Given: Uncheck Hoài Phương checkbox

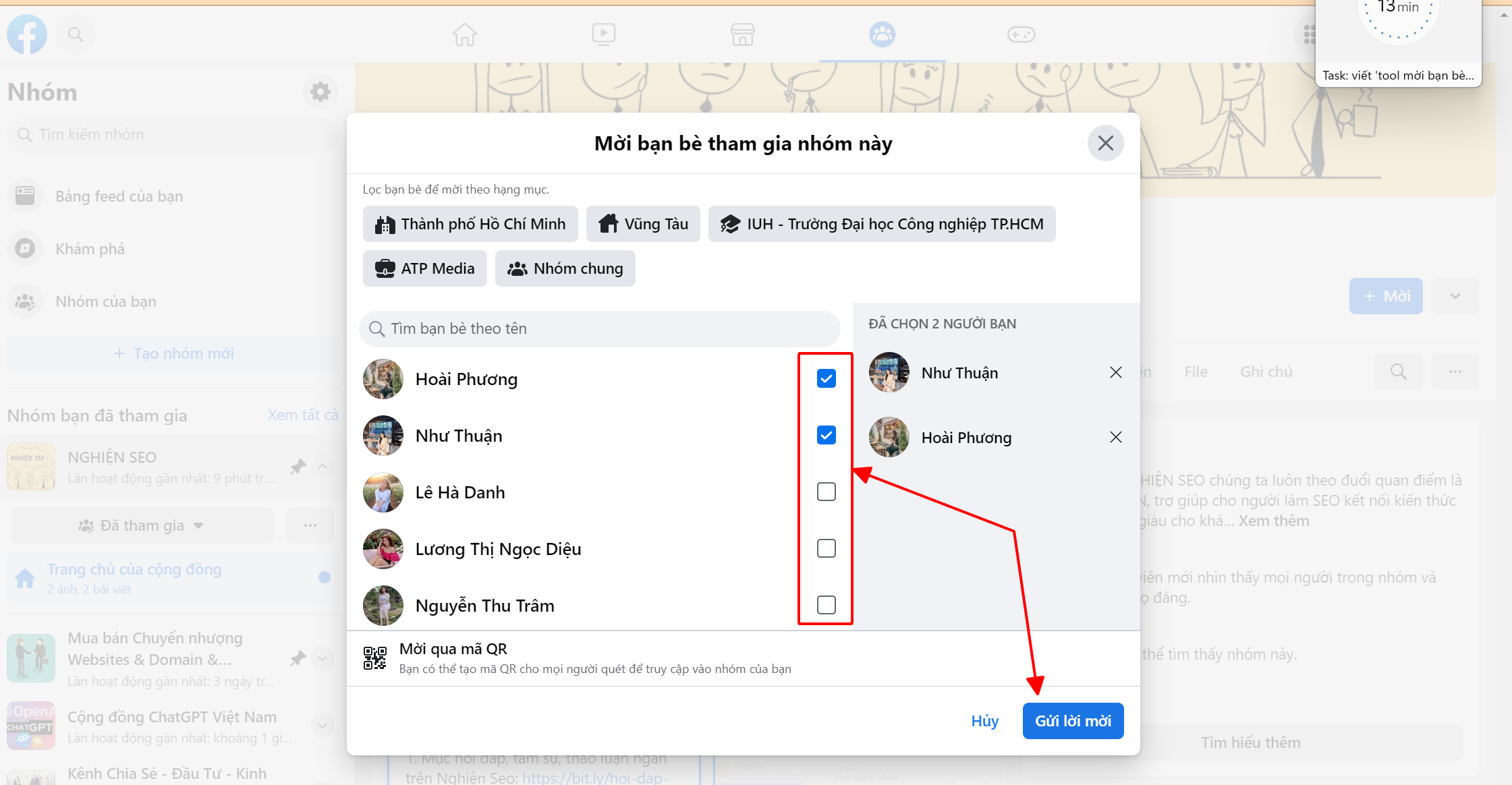Looking at the screenshot, I should [827, 378].
